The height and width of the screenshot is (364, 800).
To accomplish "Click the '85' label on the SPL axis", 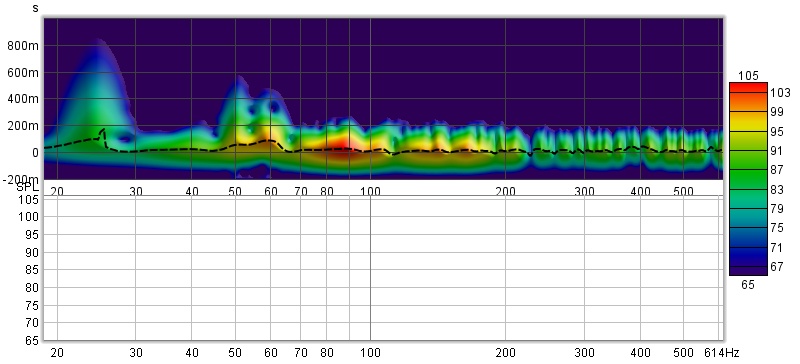I will pos(32,270).
